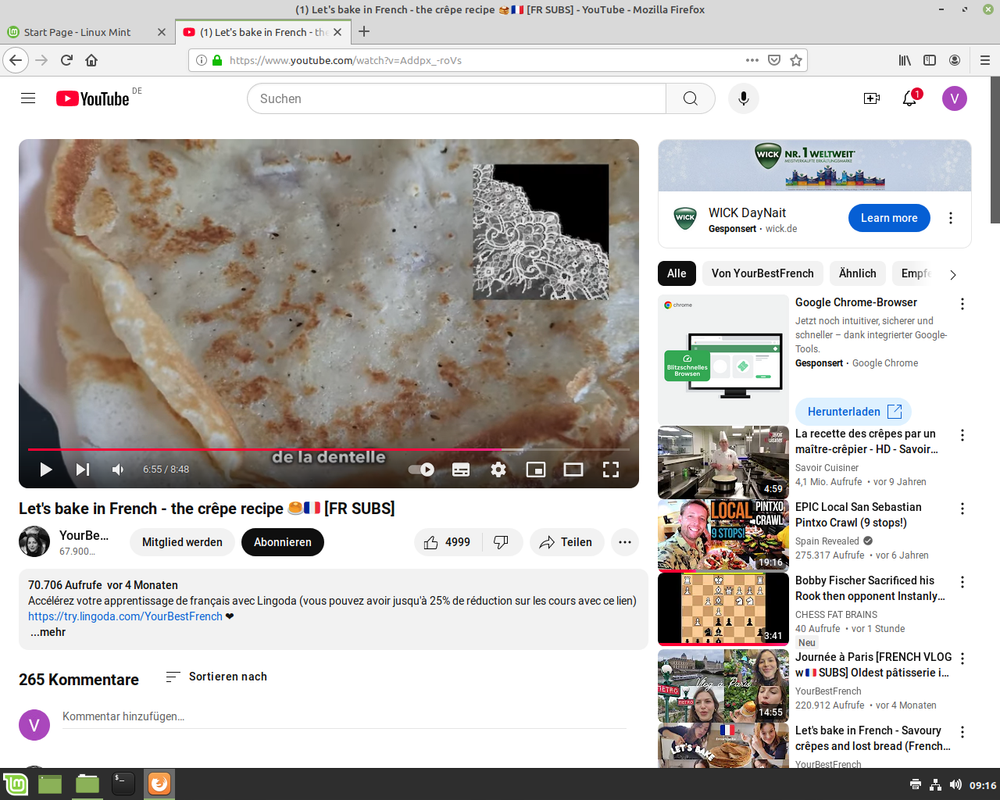Open options for Google Chrome-Browser ad
Image resolution: width=1000 pixels, height=800 pixels.
point(962,304)
